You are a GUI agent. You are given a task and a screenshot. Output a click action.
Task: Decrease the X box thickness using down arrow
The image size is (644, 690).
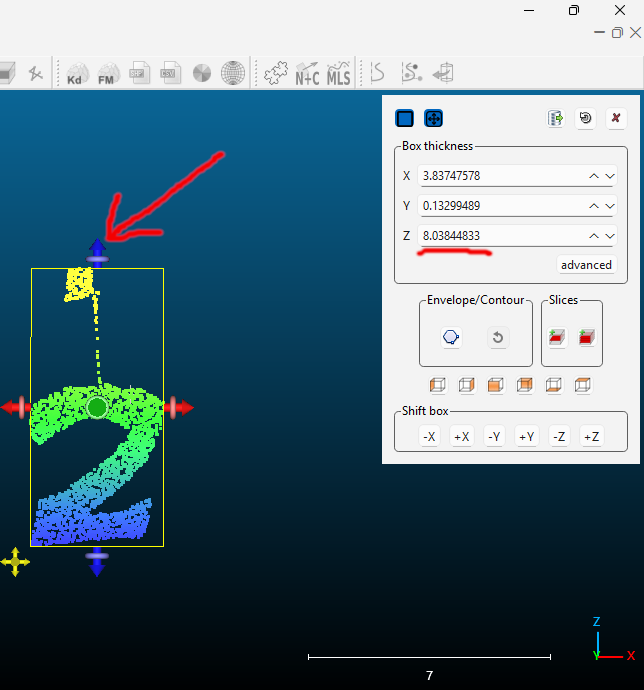610,176
